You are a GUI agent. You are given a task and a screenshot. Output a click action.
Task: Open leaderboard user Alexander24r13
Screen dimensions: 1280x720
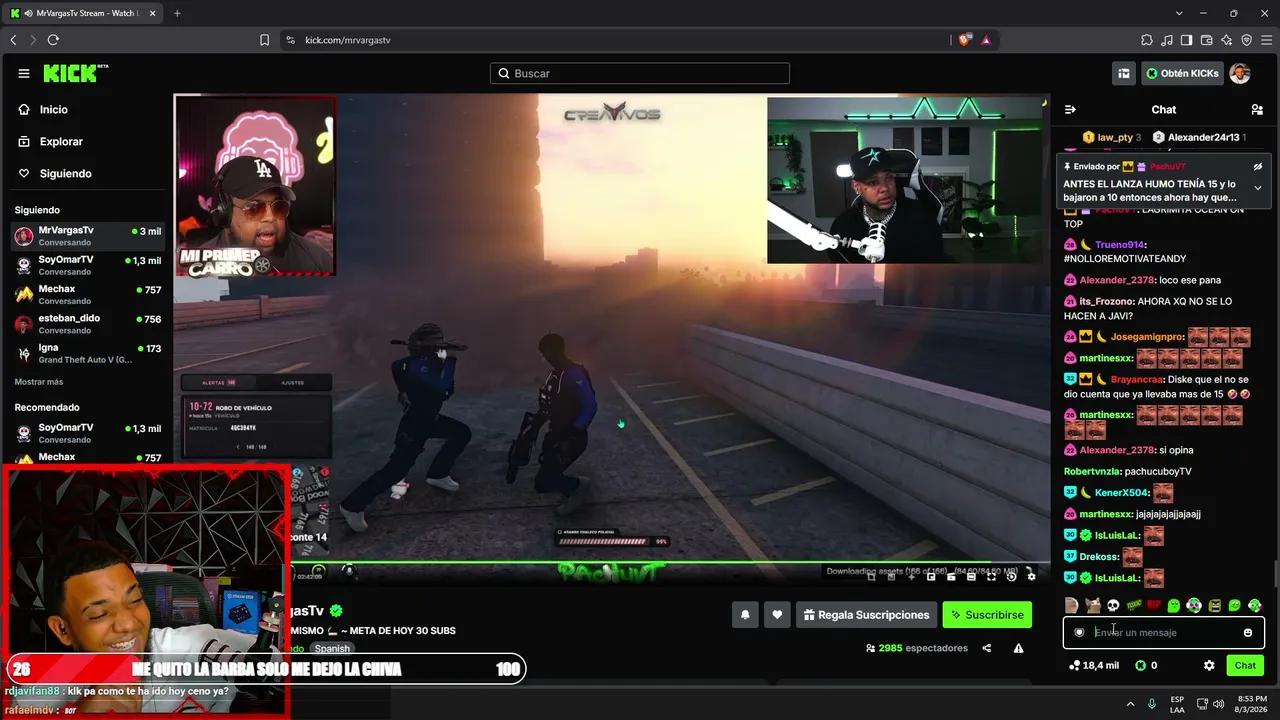[x=1199, y=137]
